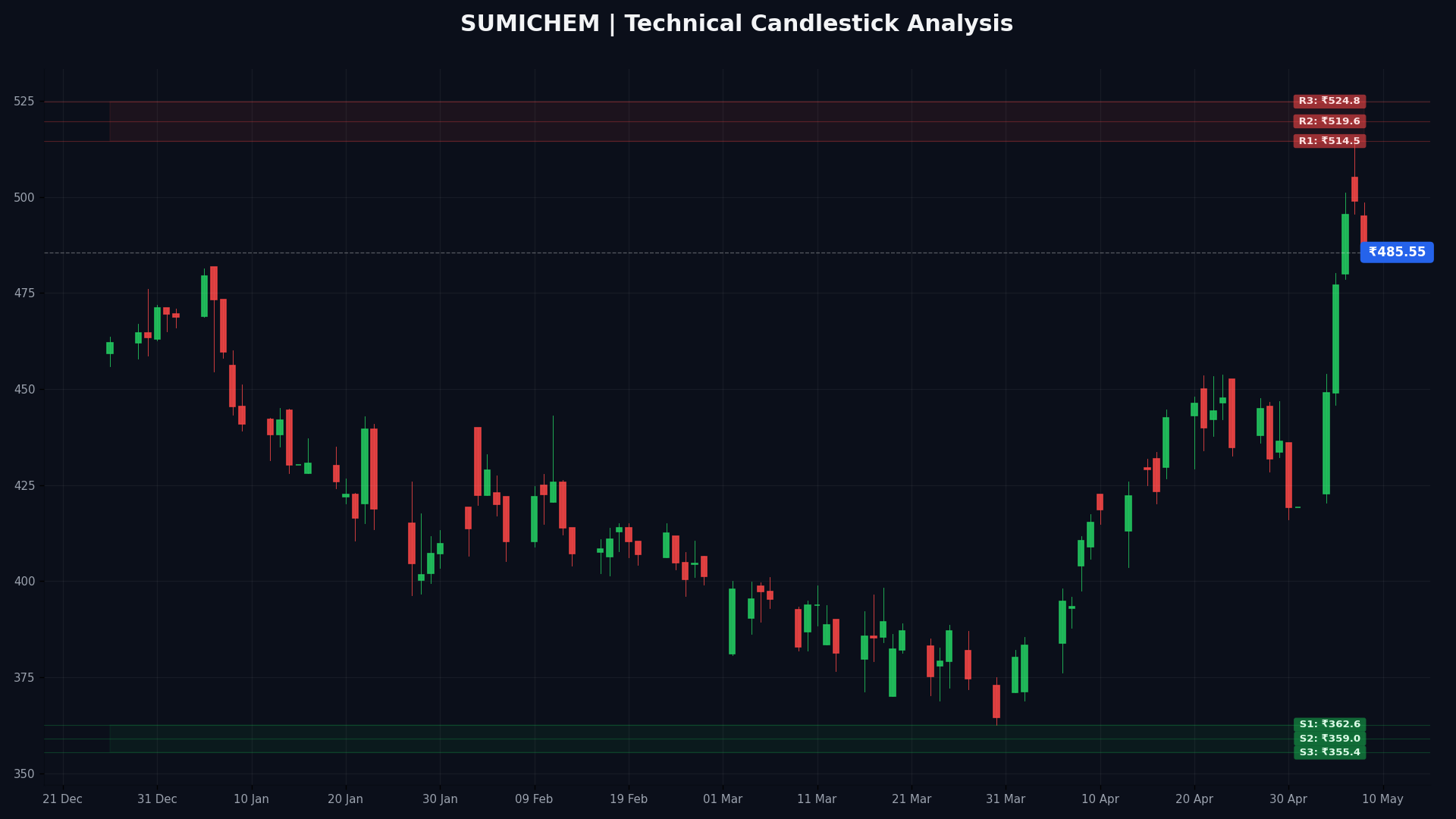Click the tall green candle rising to 477
1456x819 pixels.
point(1335,339)
